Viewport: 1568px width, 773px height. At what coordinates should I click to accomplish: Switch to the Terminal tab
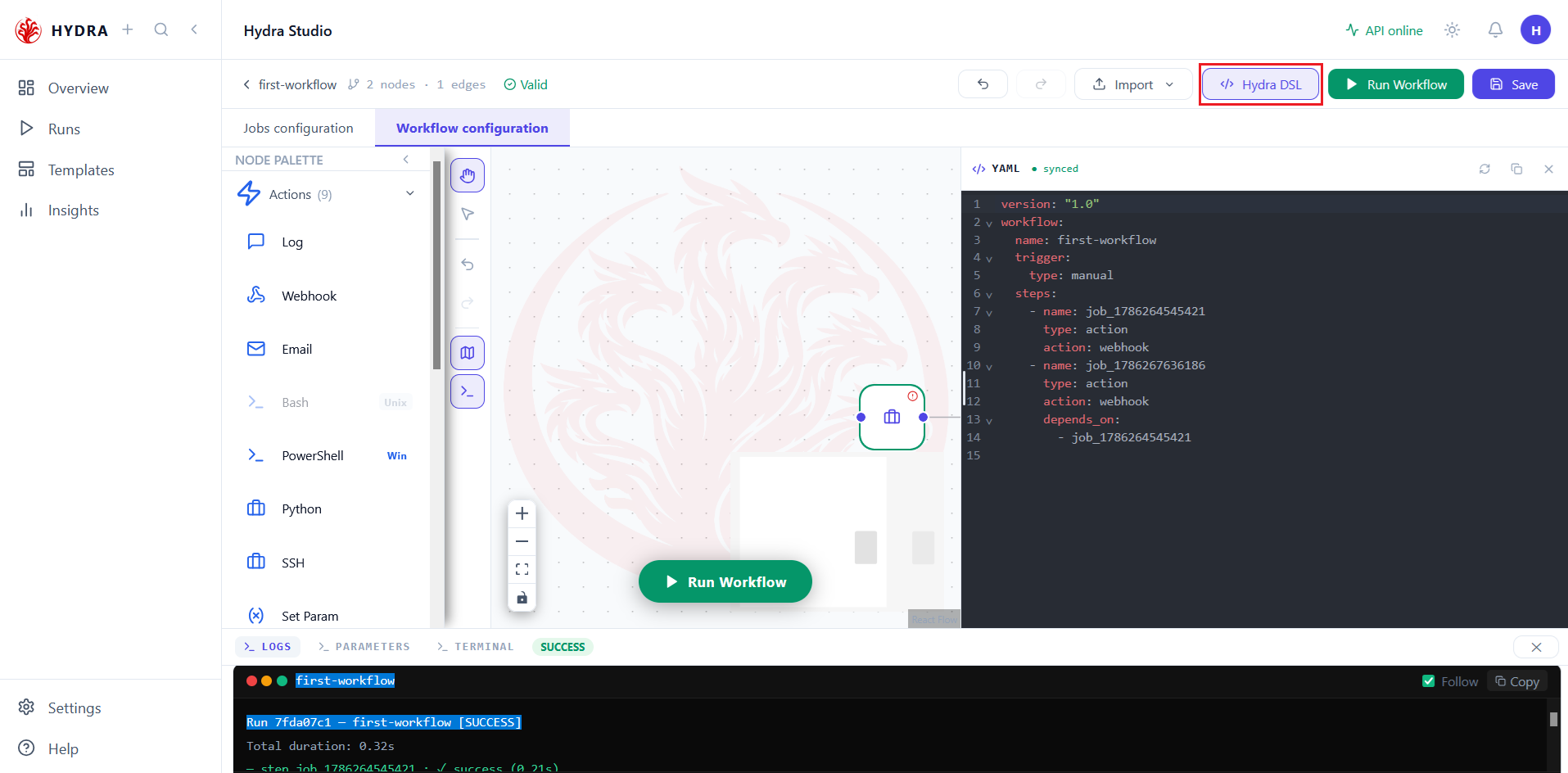[x=476, y=647]
